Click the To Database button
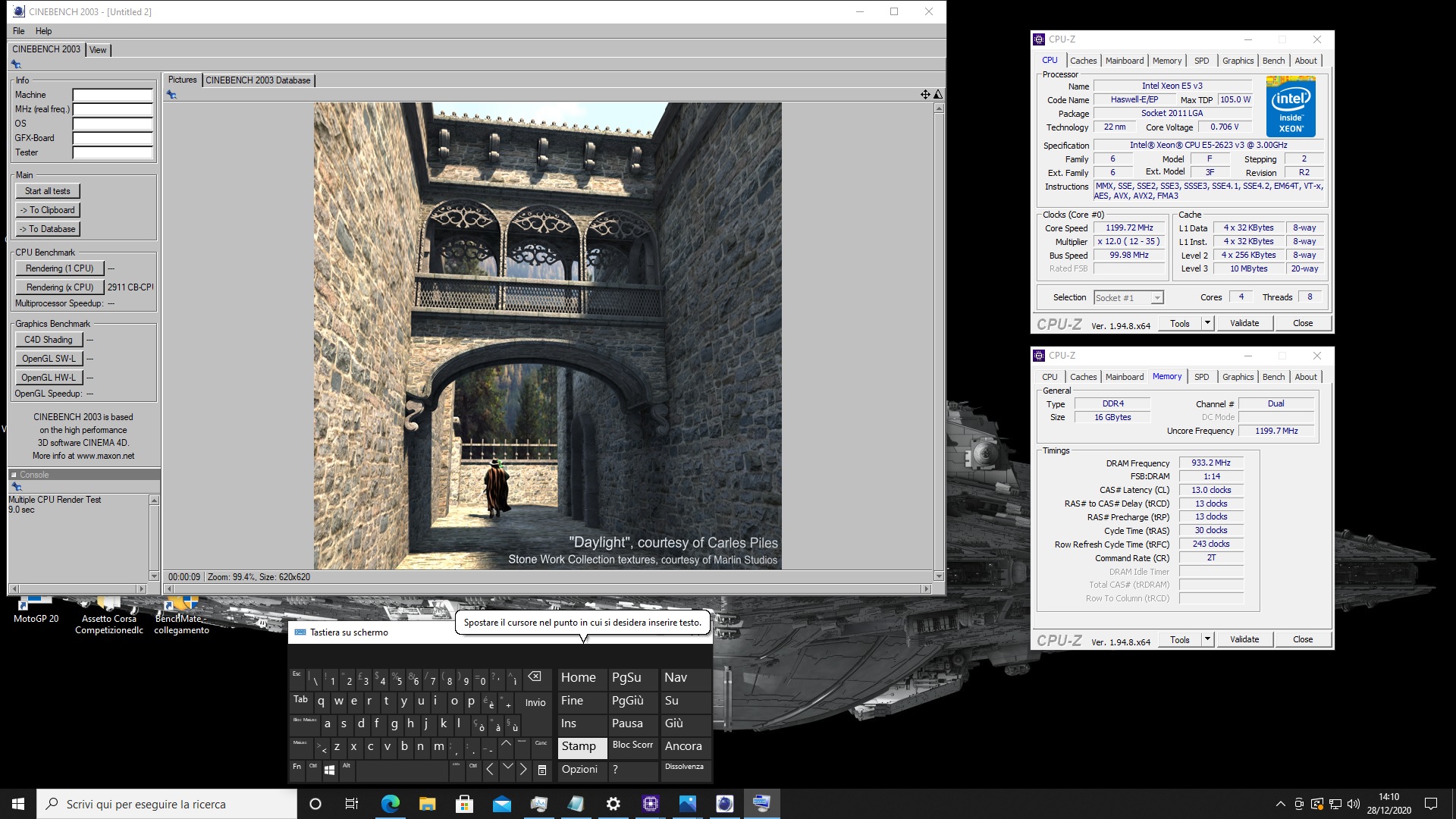This screenshot has height=819, width=1456. (x=48, y=229)
